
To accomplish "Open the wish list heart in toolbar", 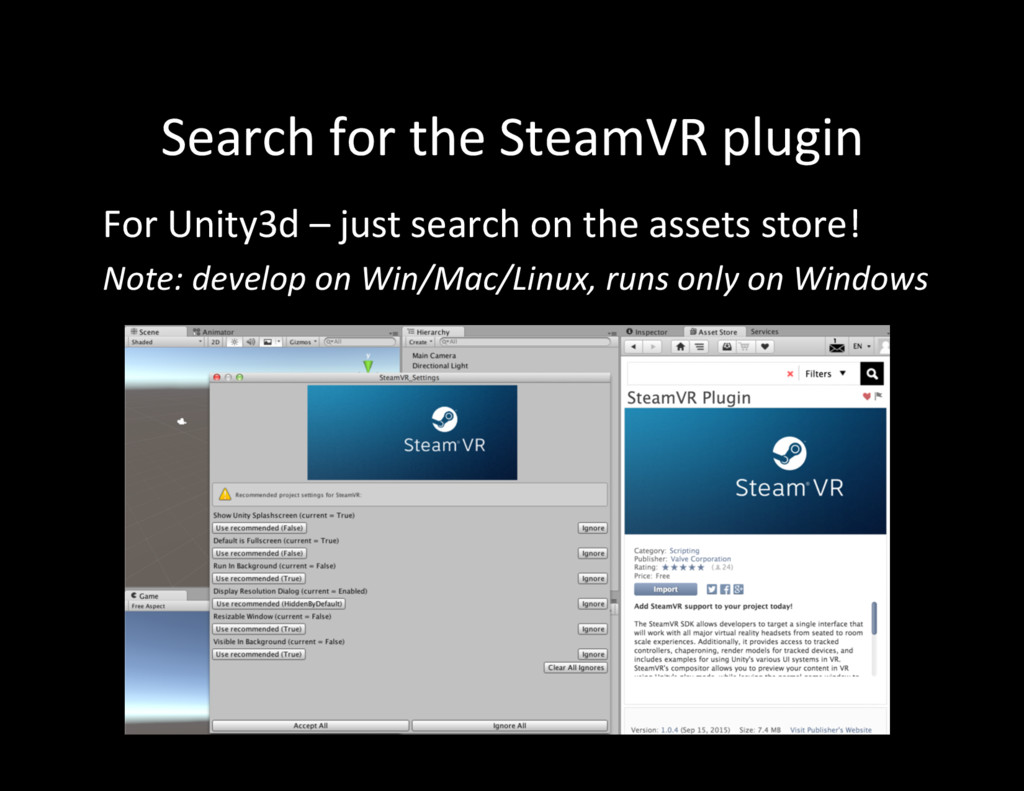I will coord(764,347).
